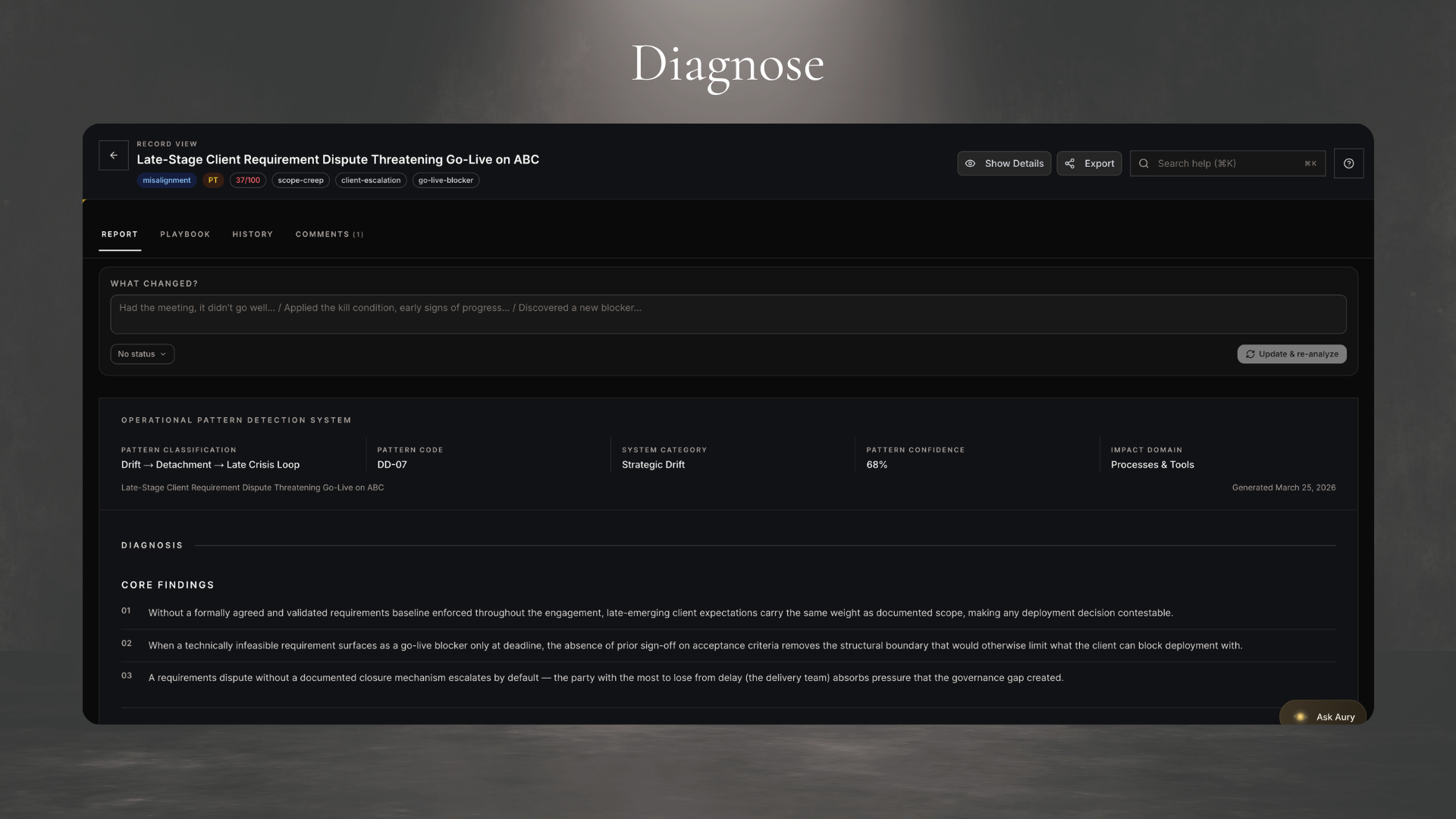Open the COMMENTS (1) tab
1456x819 pixels.
pyautogui.click(x=329, y=234)
